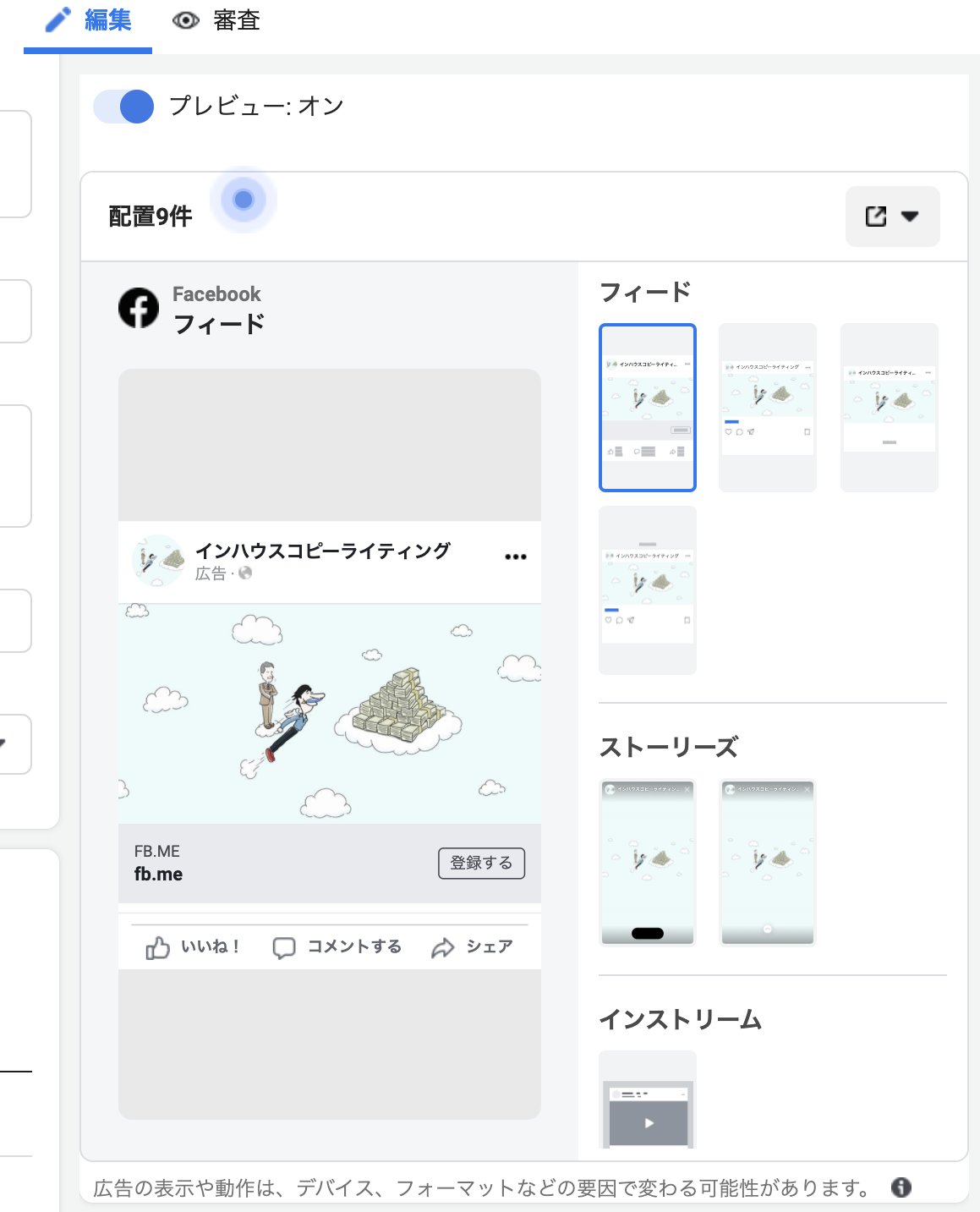Select the first フィード placement thumbnail
The height and width of the screenshot is (1212, 980).
point(648,408)
